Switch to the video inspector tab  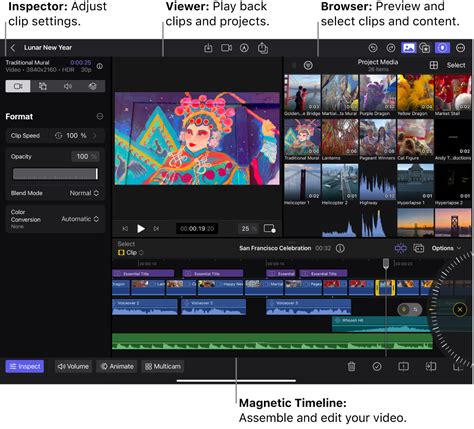18,86
